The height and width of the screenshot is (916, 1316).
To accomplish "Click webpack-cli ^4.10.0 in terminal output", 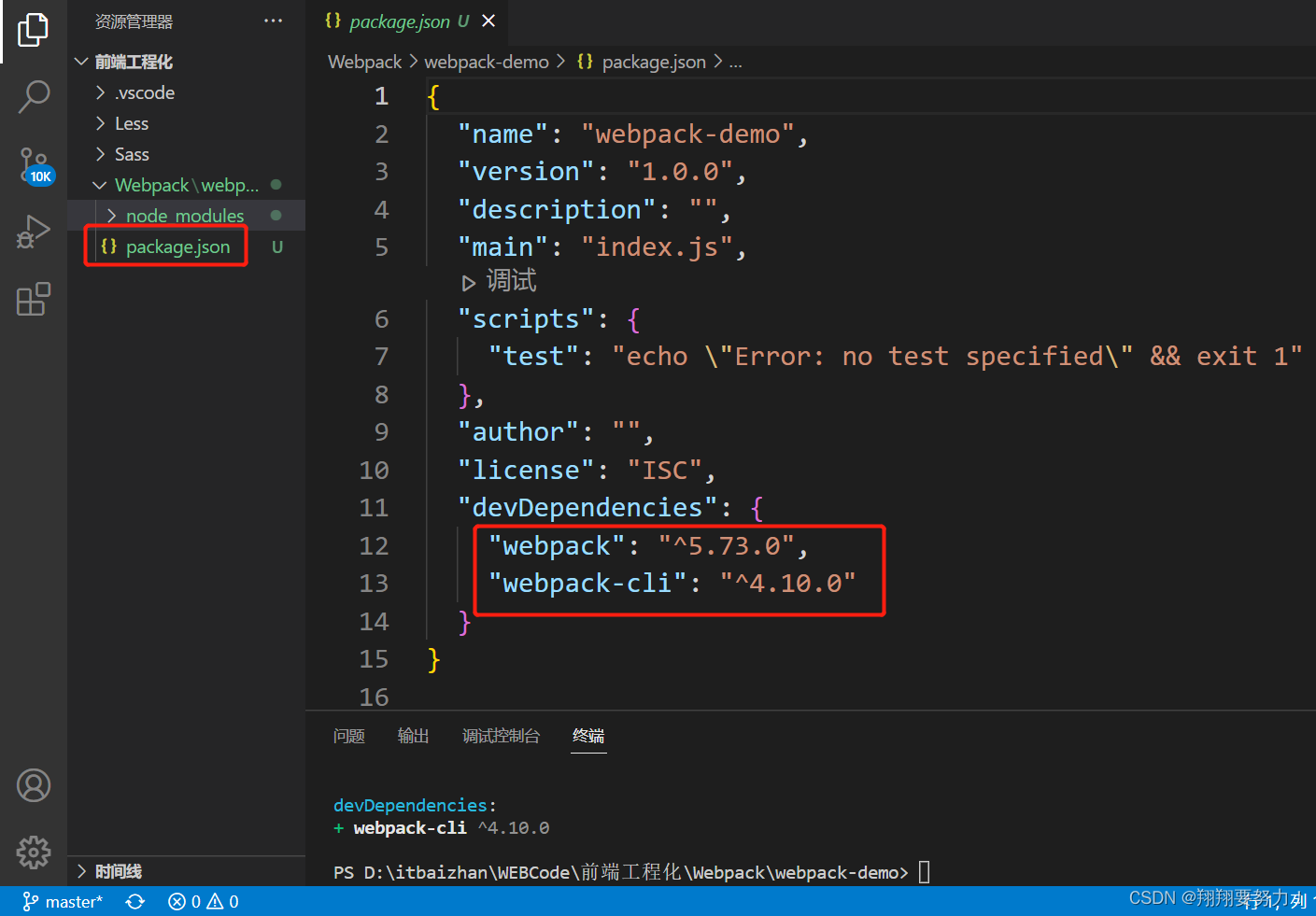I will (x=451, y=828).
